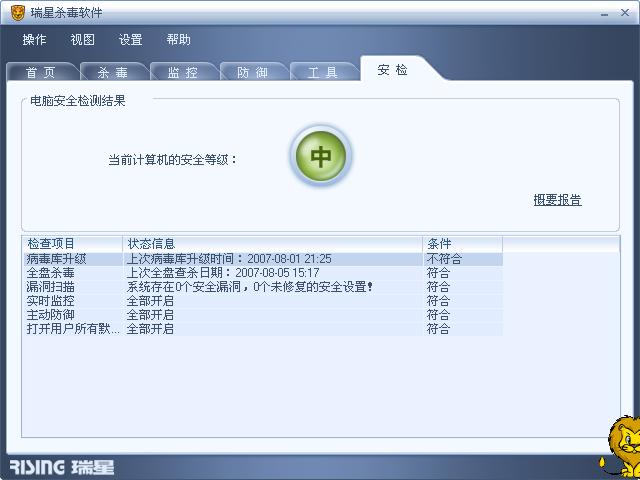Sort by the 状态信息 column header

pos(273,244)
